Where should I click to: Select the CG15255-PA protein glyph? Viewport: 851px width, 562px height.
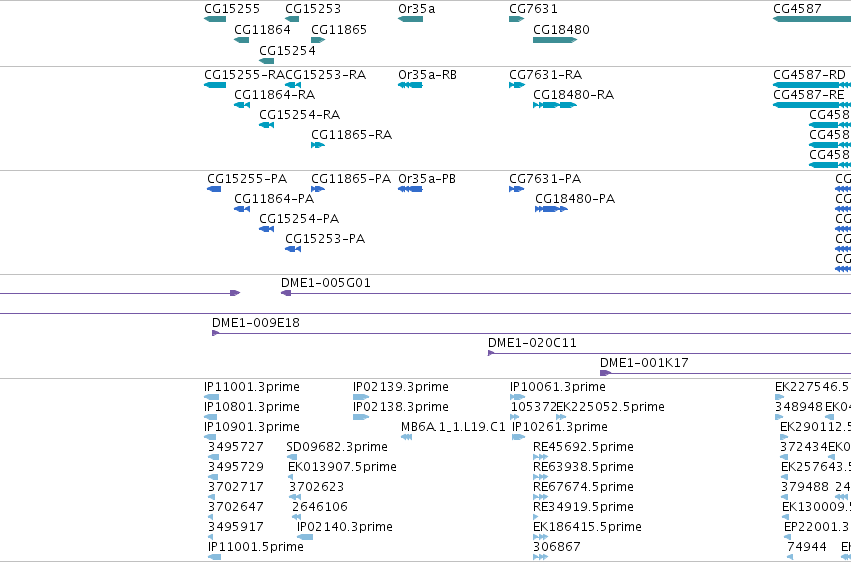(214, 189)
